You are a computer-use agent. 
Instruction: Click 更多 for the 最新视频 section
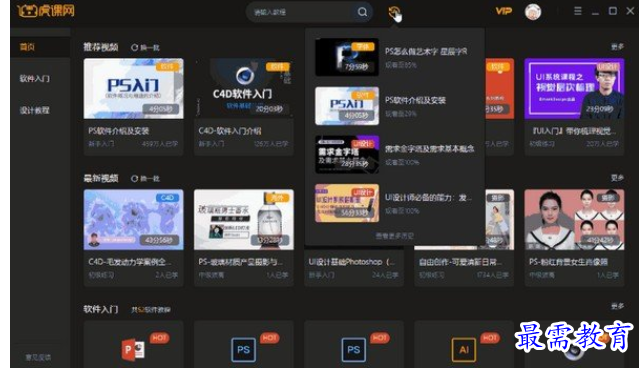pos(617,178)
